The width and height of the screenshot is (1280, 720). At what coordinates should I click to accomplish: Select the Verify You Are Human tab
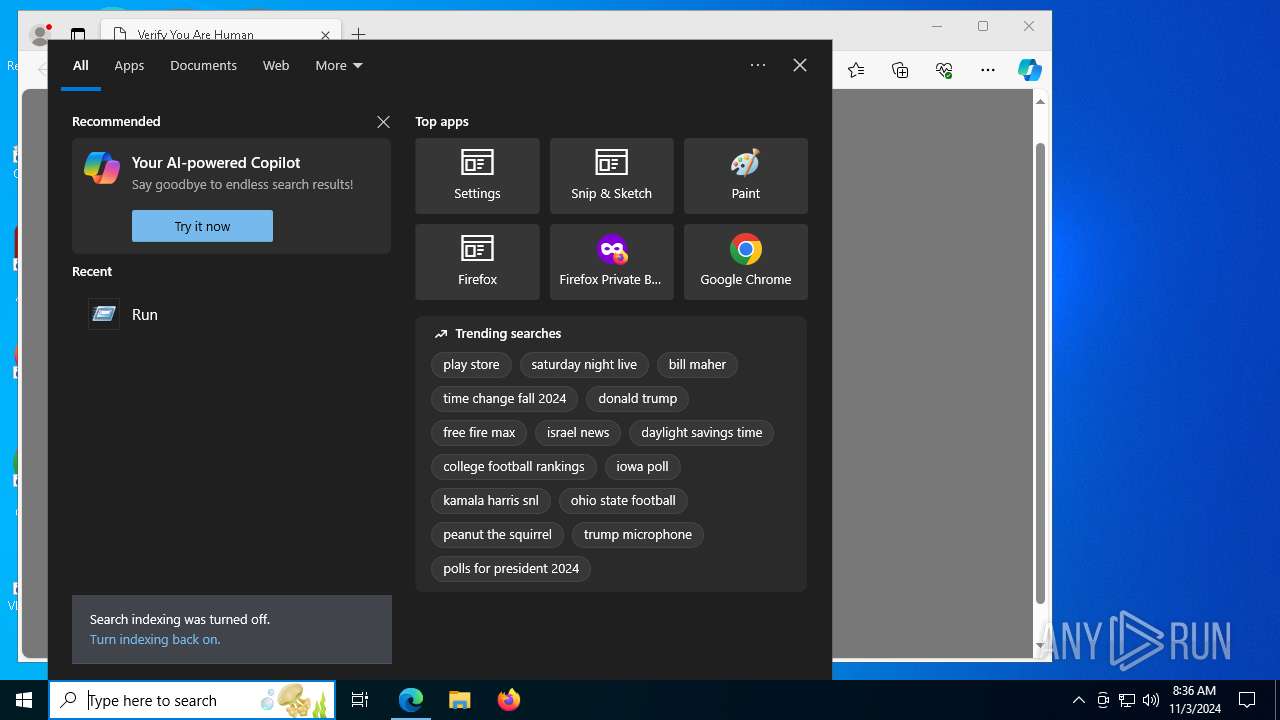(222, 35)
